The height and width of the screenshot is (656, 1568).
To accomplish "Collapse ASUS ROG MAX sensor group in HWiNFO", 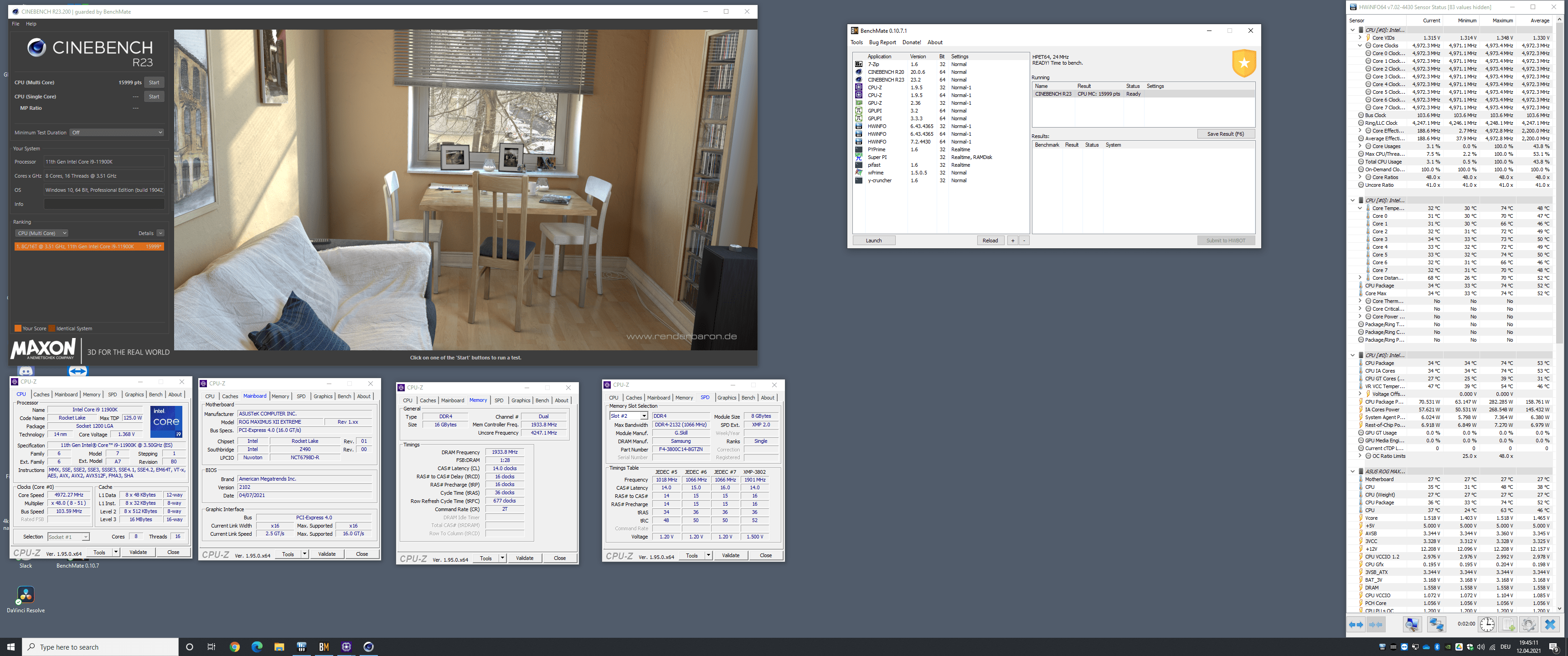I will pos(1352,471).
